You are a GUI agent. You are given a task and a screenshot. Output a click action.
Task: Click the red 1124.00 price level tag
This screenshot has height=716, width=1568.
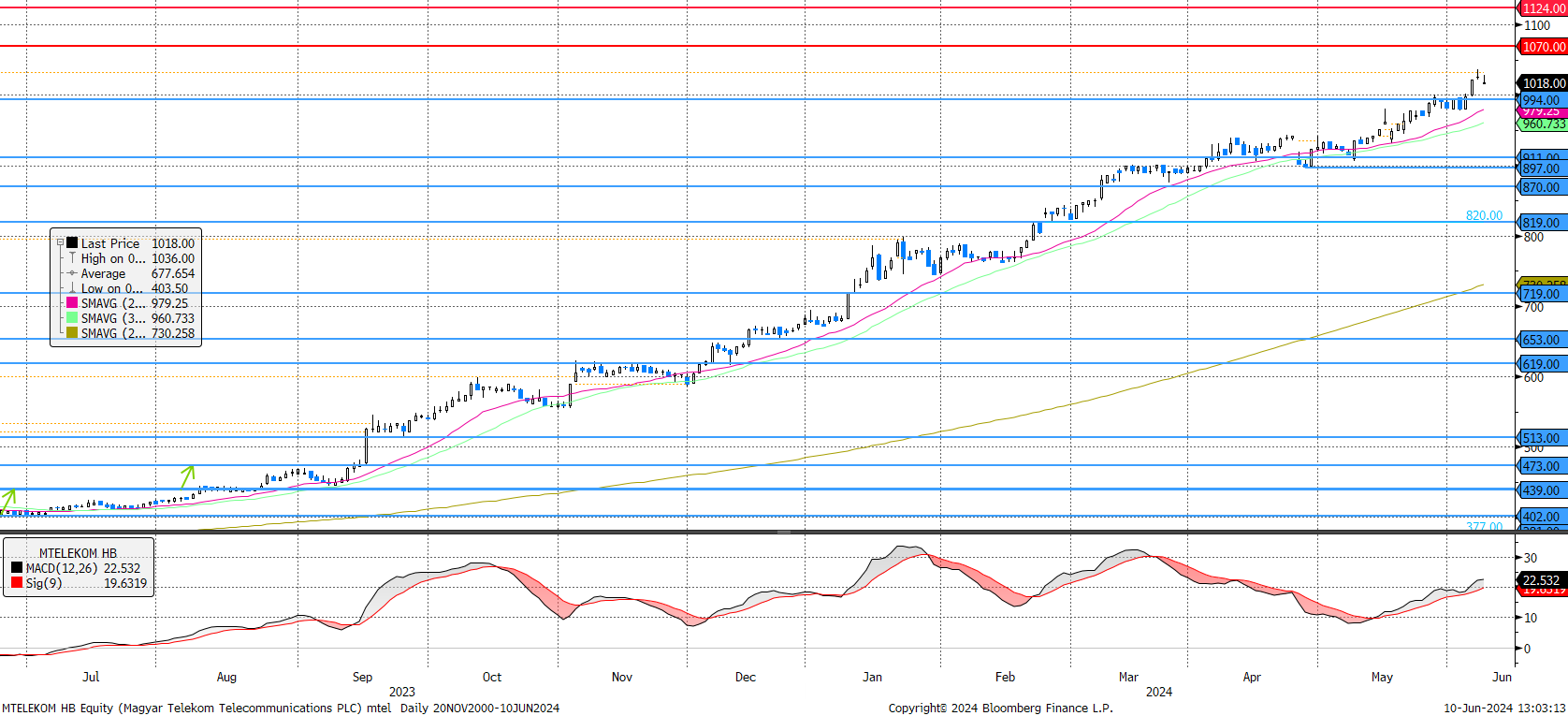click(x=1542, y=7)
